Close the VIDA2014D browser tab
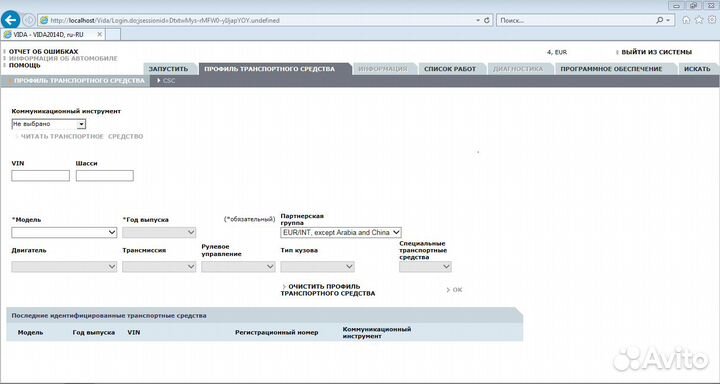This screenshot has width=720, height=384. point(100,34)
